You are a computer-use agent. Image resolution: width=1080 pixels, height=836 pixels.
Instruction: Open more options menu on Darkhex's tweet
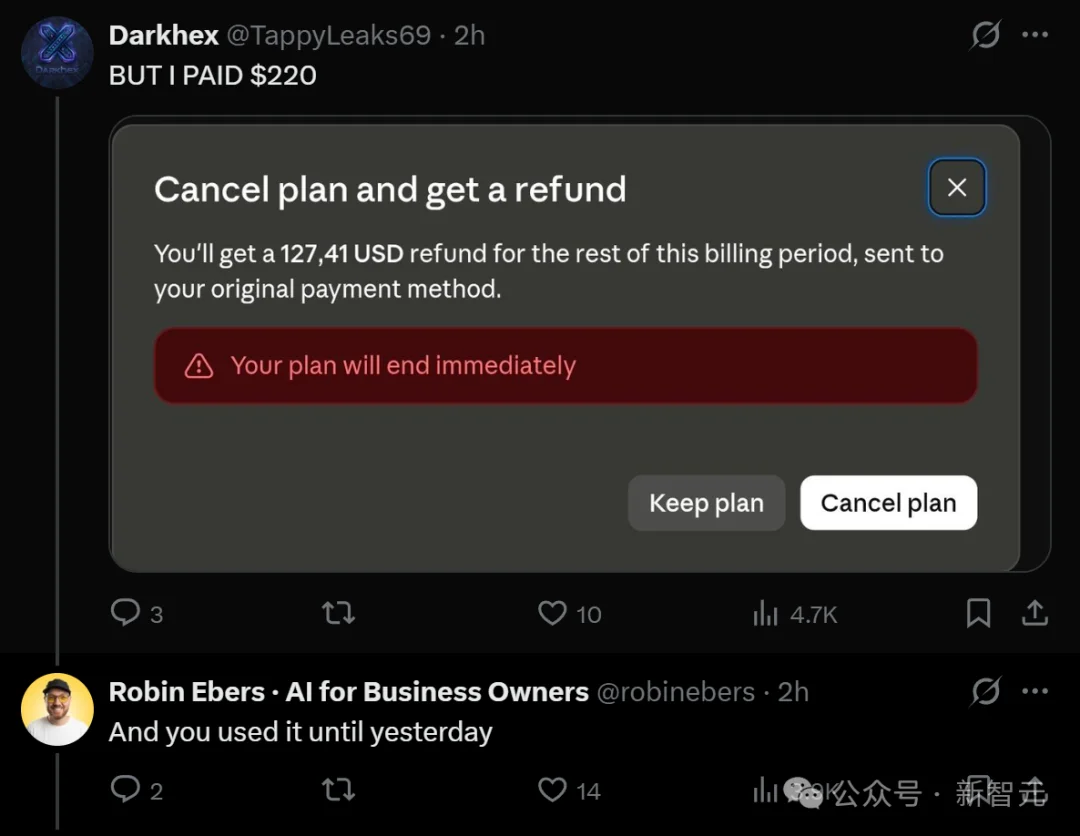[x=1035, y=34]
